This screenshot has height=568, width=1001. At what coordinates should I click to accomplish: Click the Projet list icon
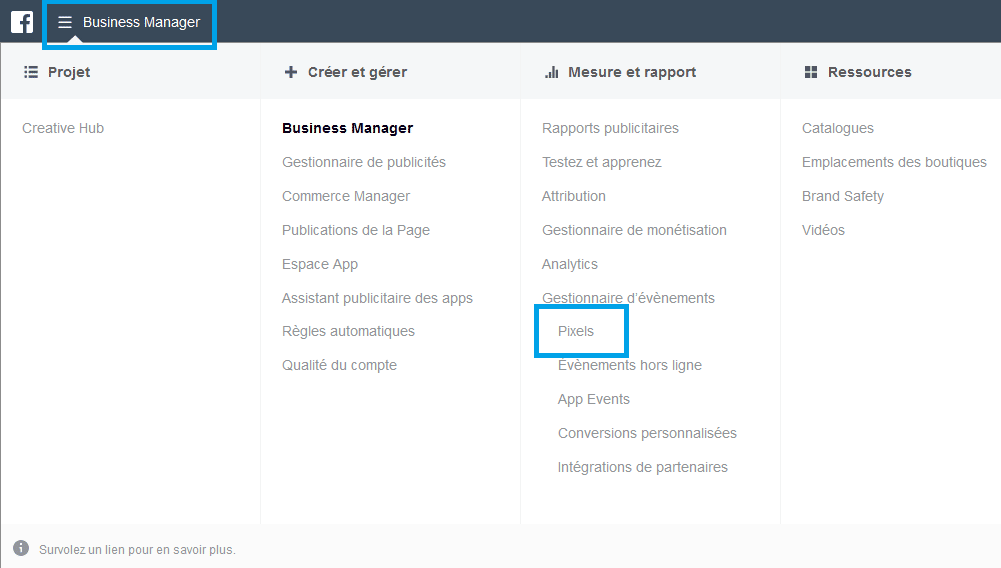(31, 72)
